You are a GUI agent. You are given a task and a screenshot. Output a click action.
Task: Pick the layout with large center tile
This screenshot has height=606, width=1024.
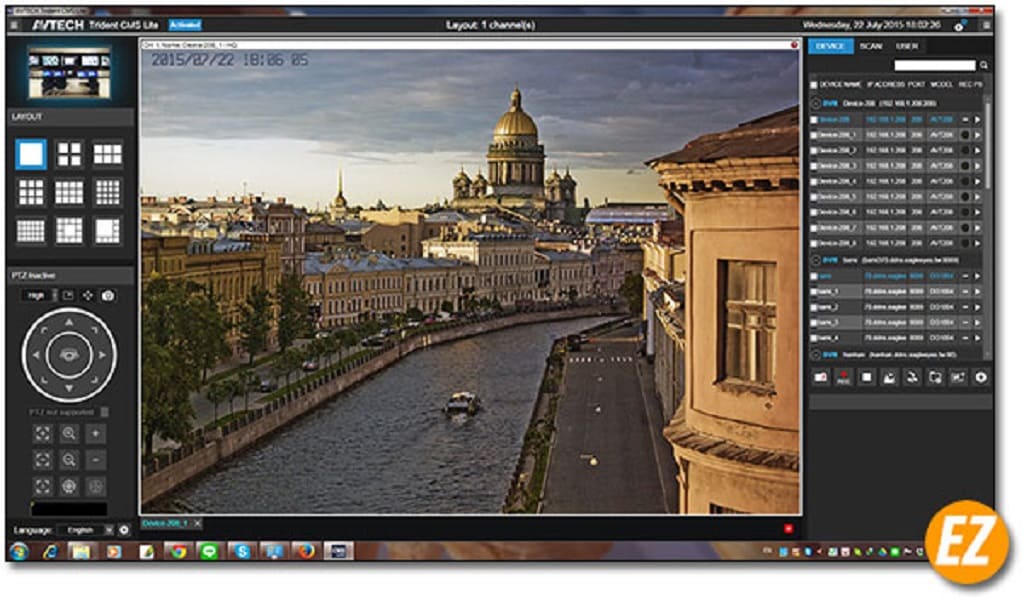pyautogui.click(x=69, y=231)
